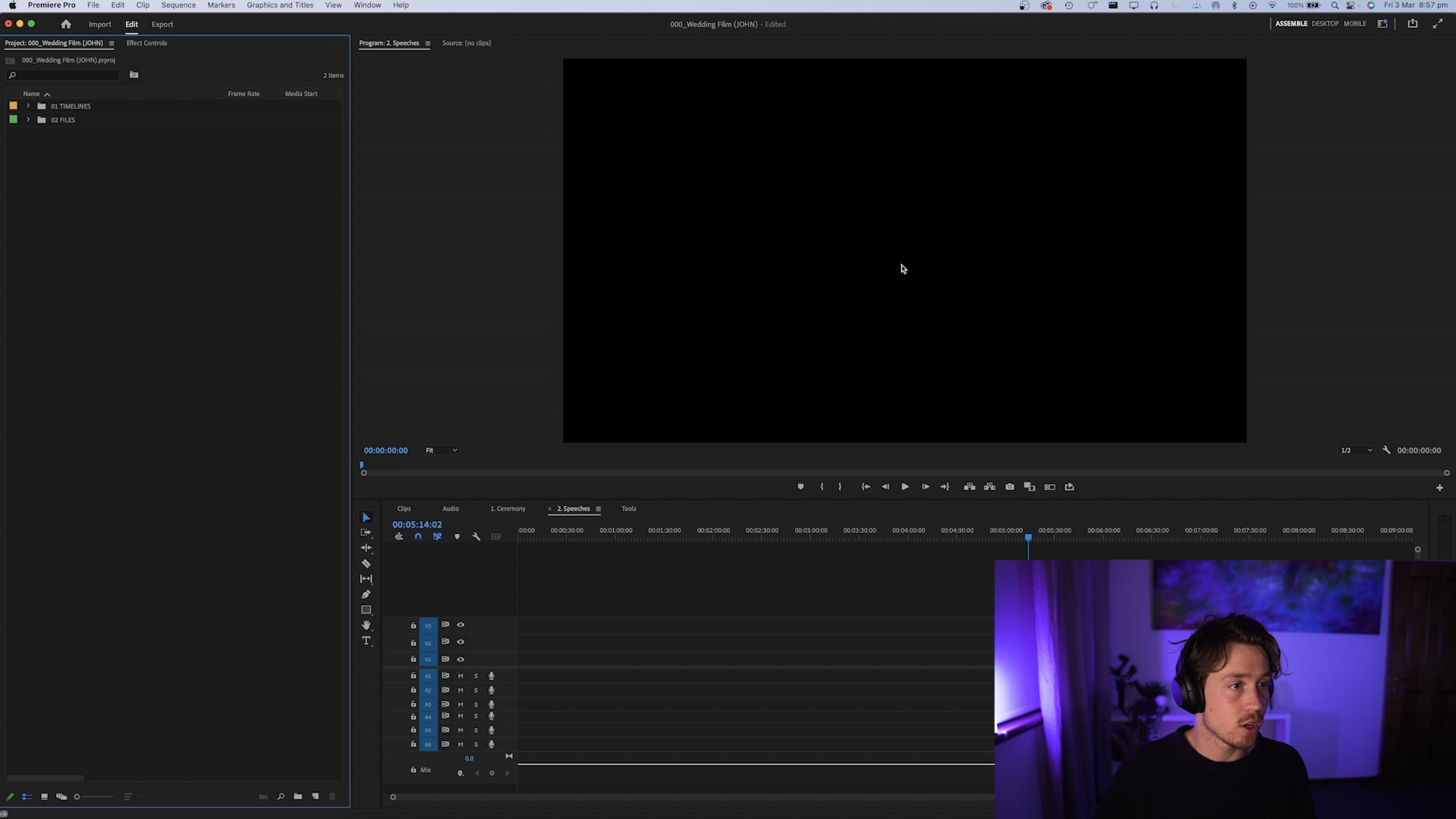The width and height of the screenshot is (1456, 819).
Task: Switch to the ASSEMBLE workspace
Action: (x=1291, y=24)
